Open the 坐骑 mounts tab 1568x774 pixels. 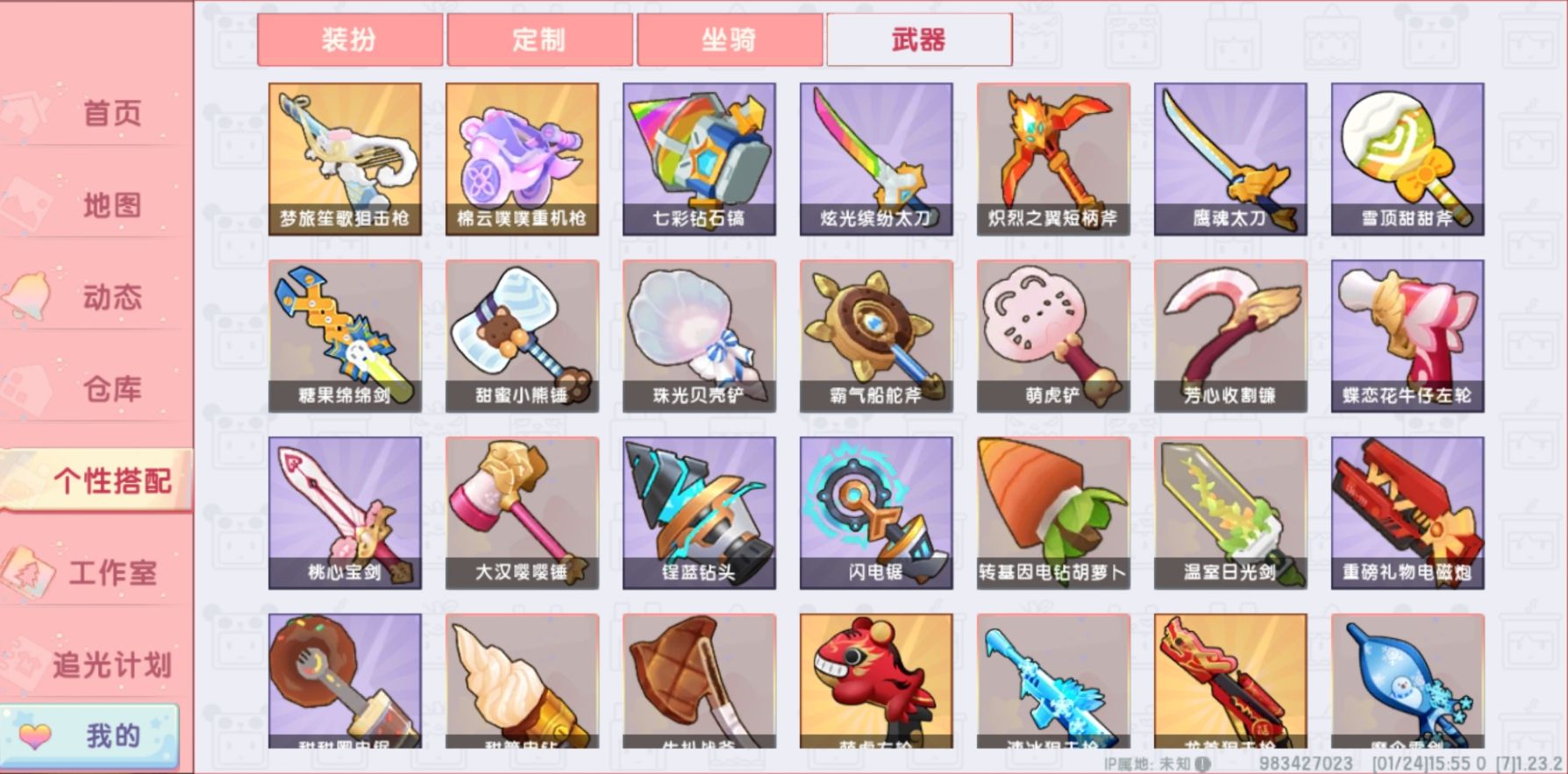point(730,39)
